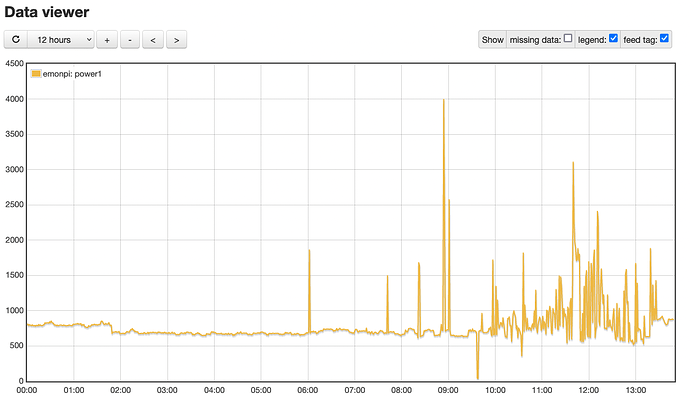This screenshot has width=690, height=396.
Task: Zoom in using the plus button
Action: pyautogui.click(x=107, y=40)
